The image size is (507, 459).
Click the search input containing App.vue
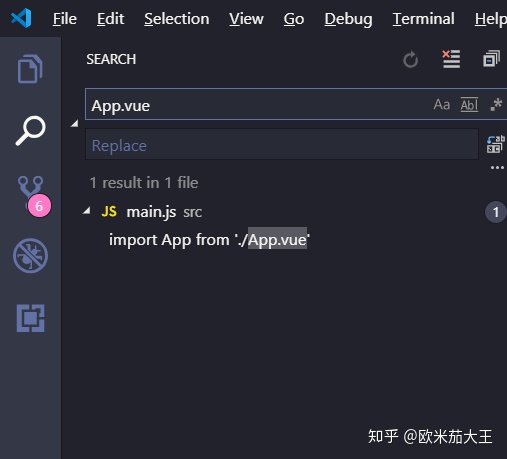pyautogui.click(x=296, y=104)
